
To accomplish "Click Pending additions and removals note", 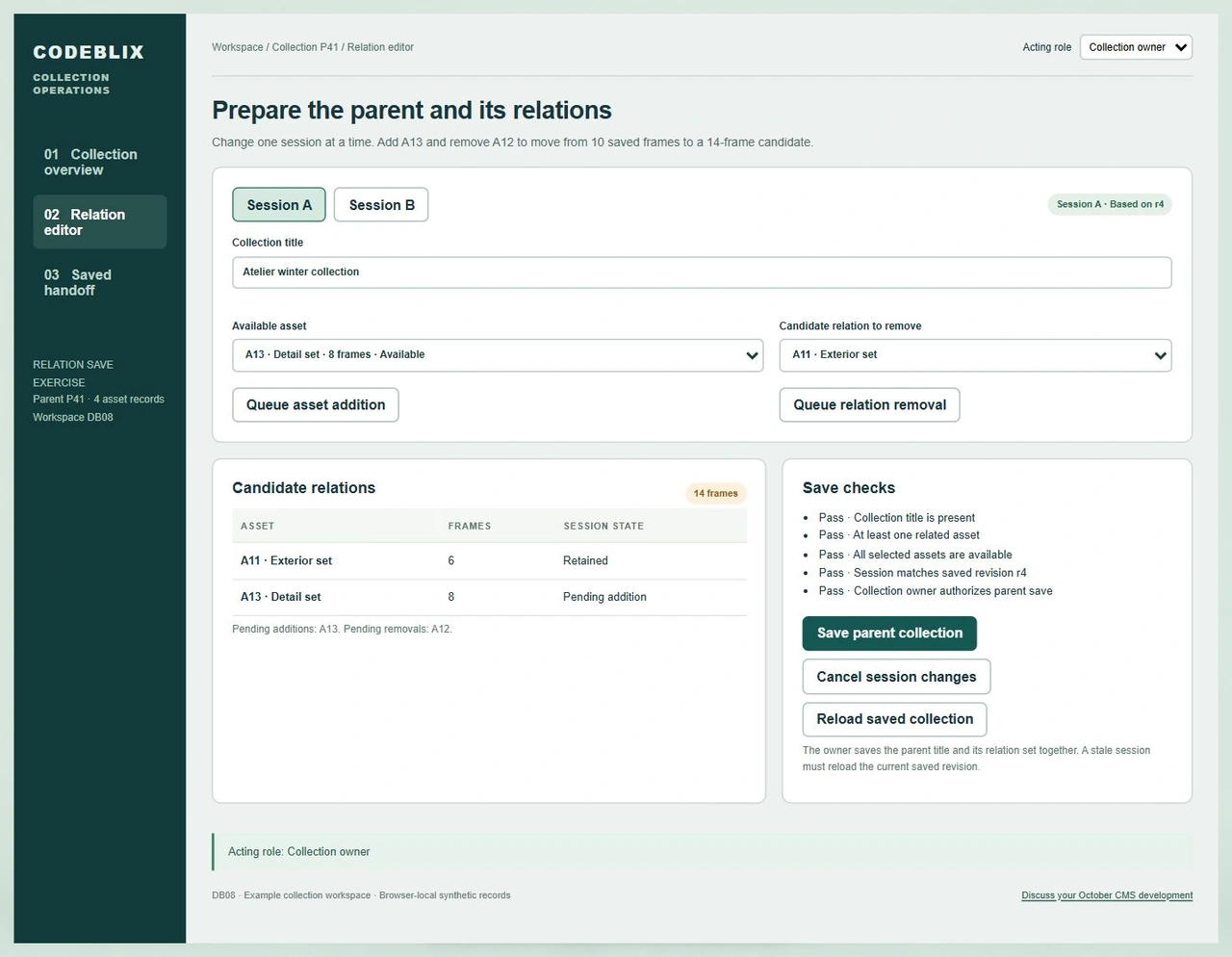I will tap(342, 630).
